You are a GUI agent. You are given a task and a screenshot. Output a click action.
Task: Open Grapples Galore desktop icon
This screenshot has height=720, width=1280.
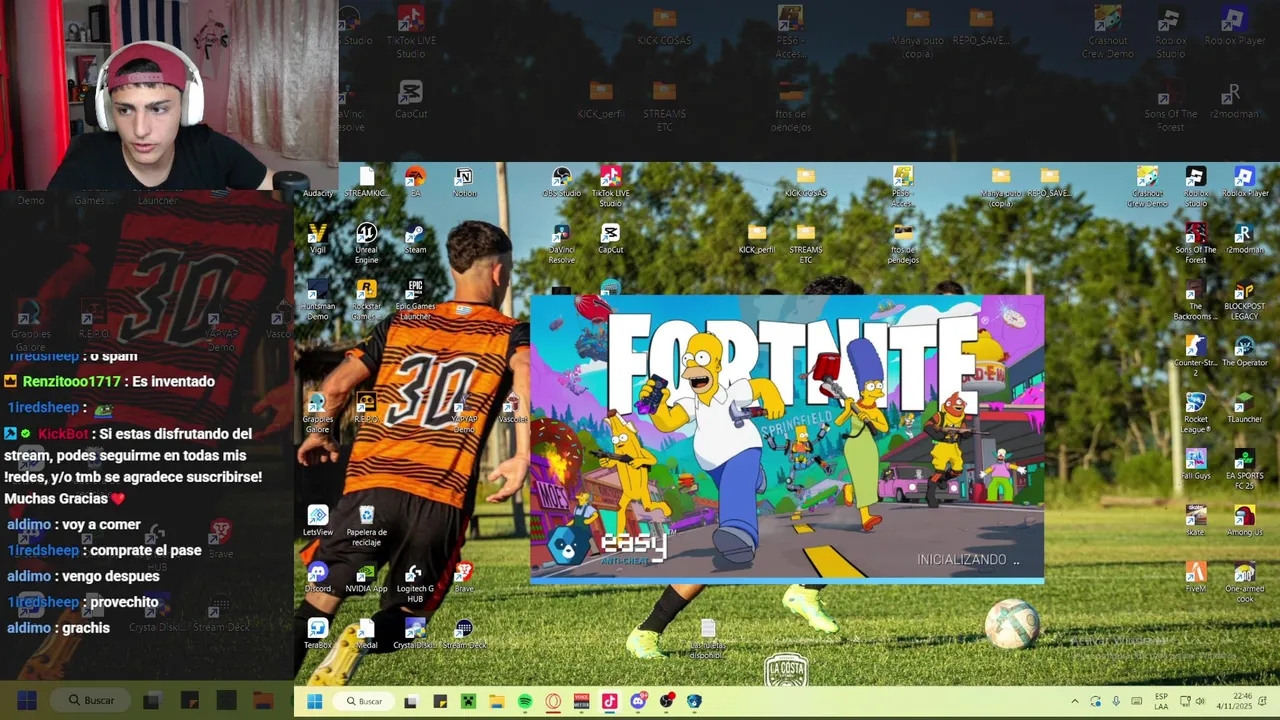(318, 413)
